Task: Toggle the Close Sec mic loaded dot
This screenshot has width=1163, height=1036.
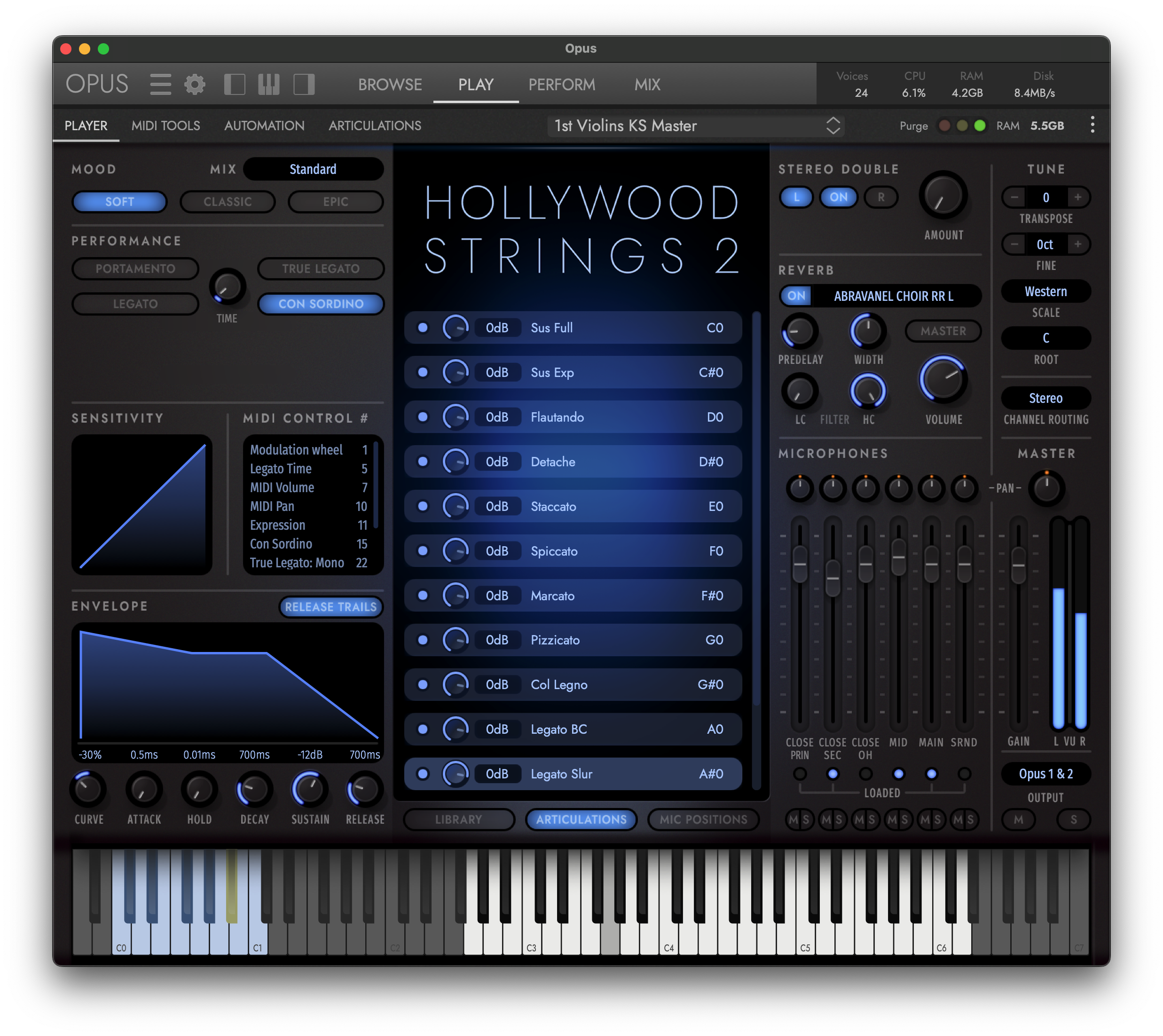Action: [832, 774]
